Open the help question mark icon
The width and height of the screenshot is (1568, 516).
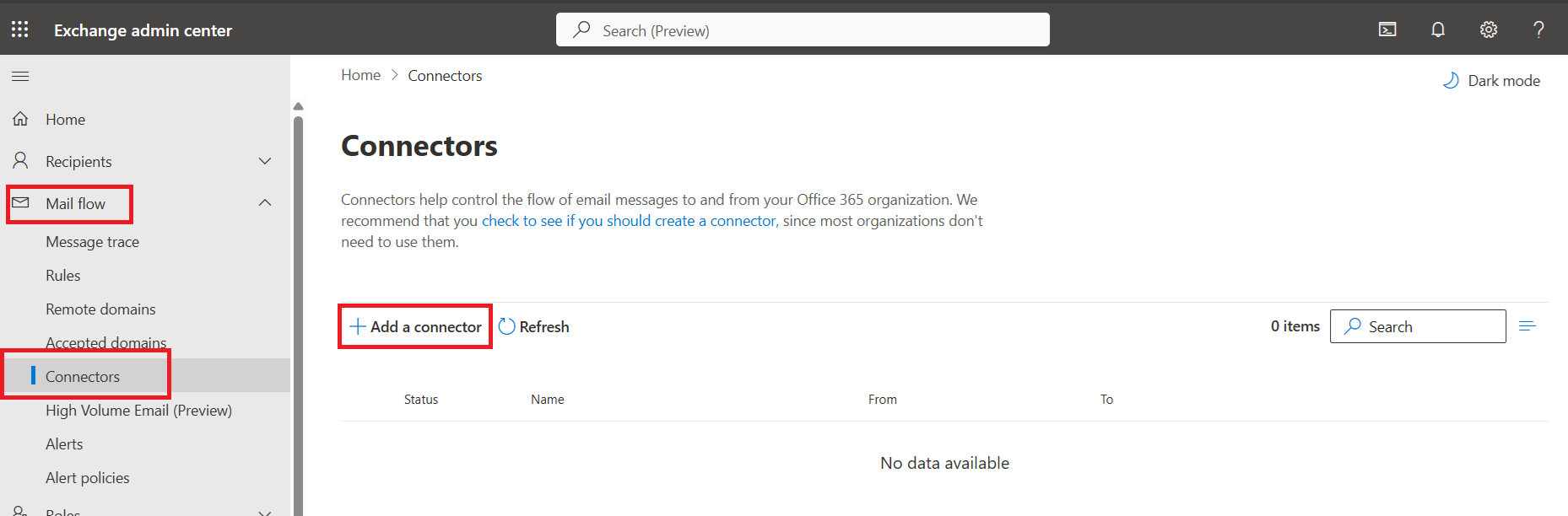point(1539,30)
